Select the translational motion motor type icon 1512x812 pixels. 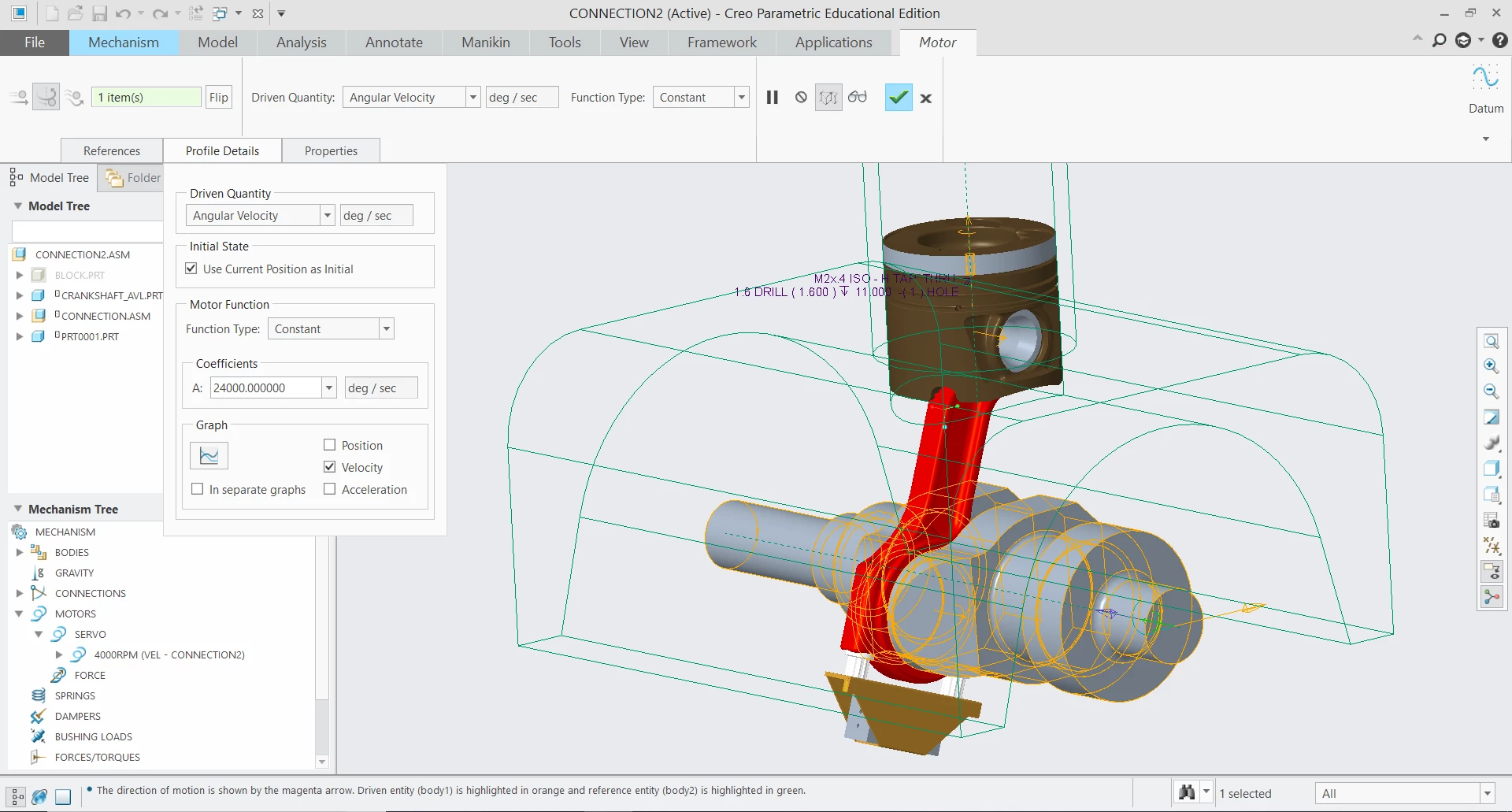(x=19, y=98)
